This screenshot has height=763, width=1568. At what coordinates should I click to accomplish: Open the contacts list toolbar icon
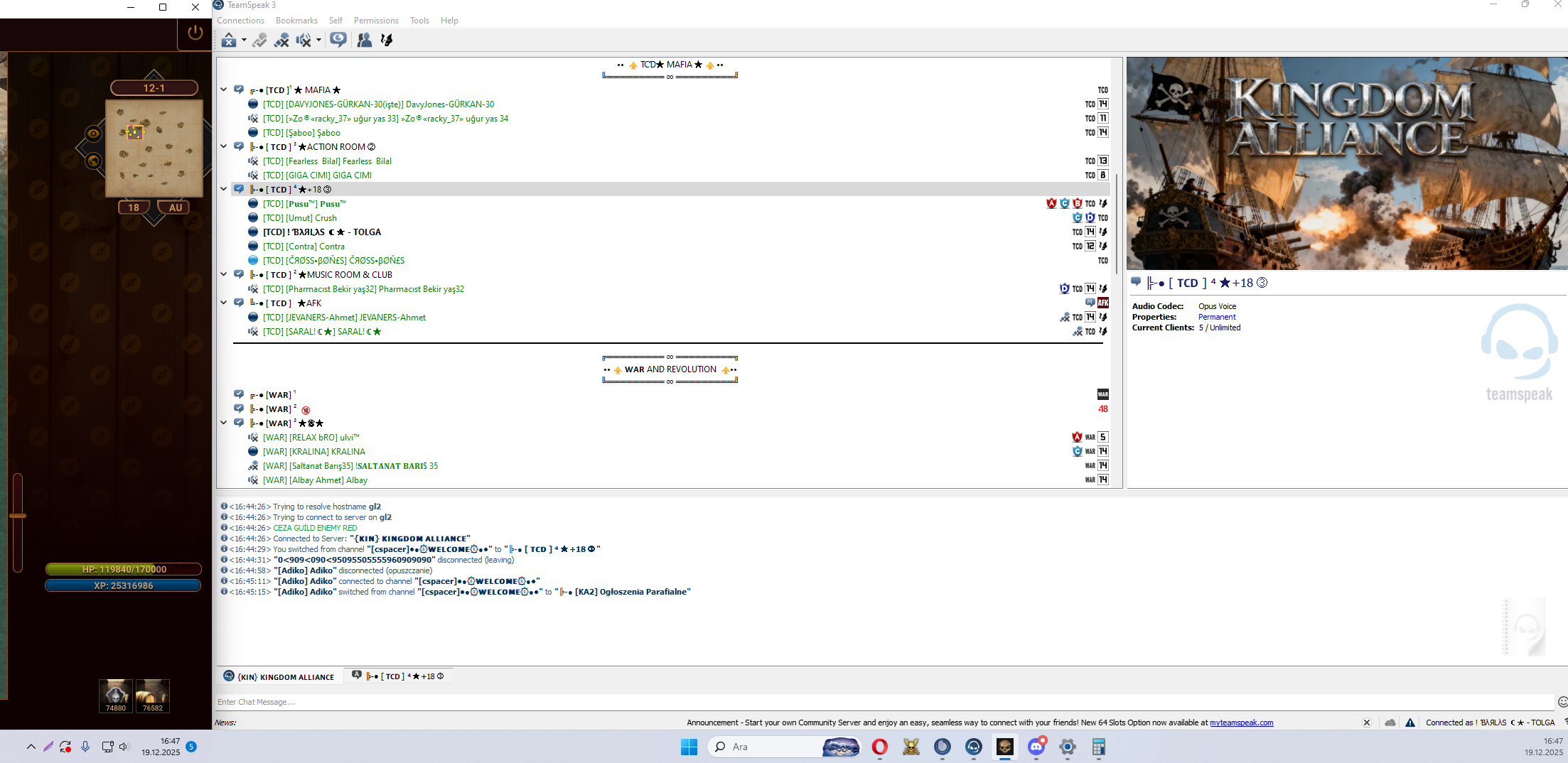365,40
